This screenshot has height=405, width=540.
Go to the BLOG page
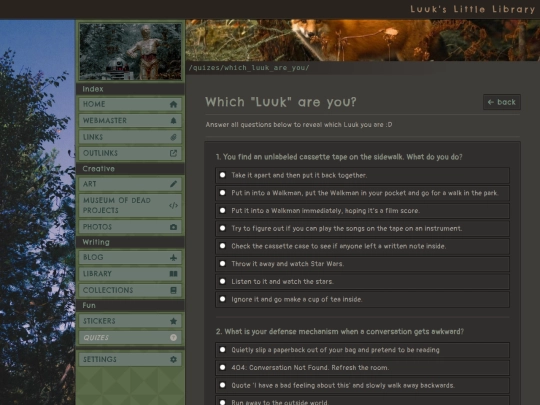pos(130,257)
